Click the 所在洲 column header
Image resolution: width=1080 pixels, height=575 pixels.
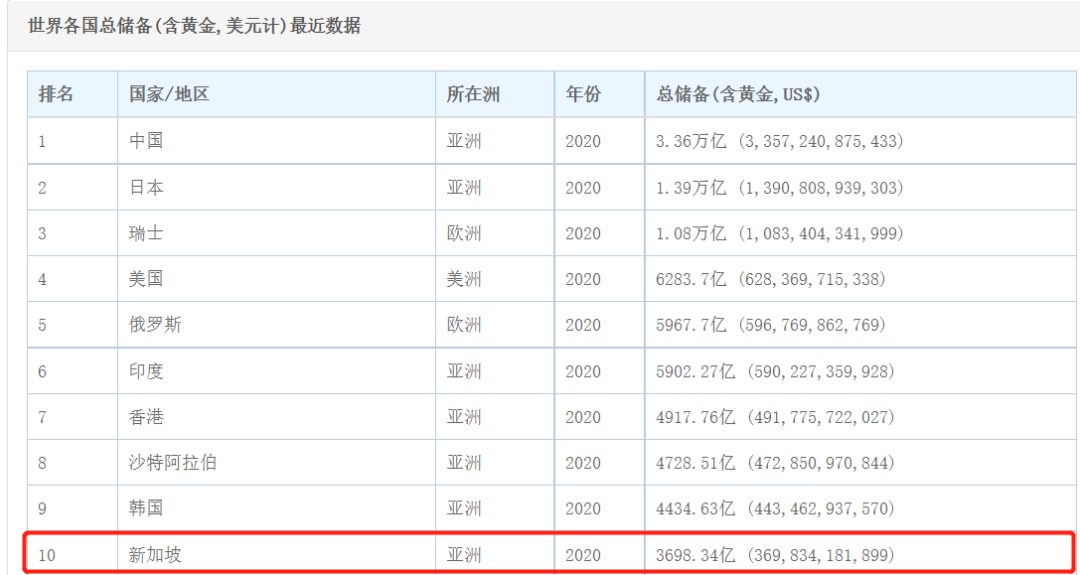click(495, 94)
